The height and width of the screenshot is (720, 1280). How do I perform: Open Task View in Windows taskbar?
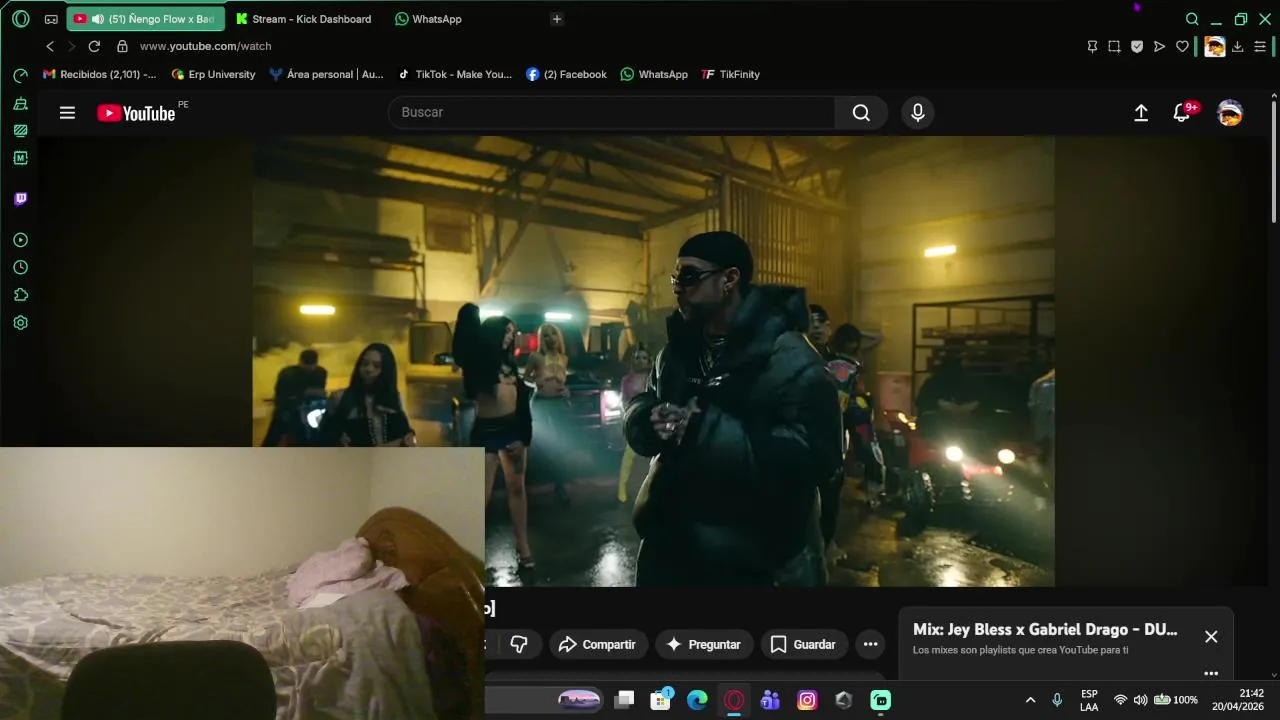point(624,700)
